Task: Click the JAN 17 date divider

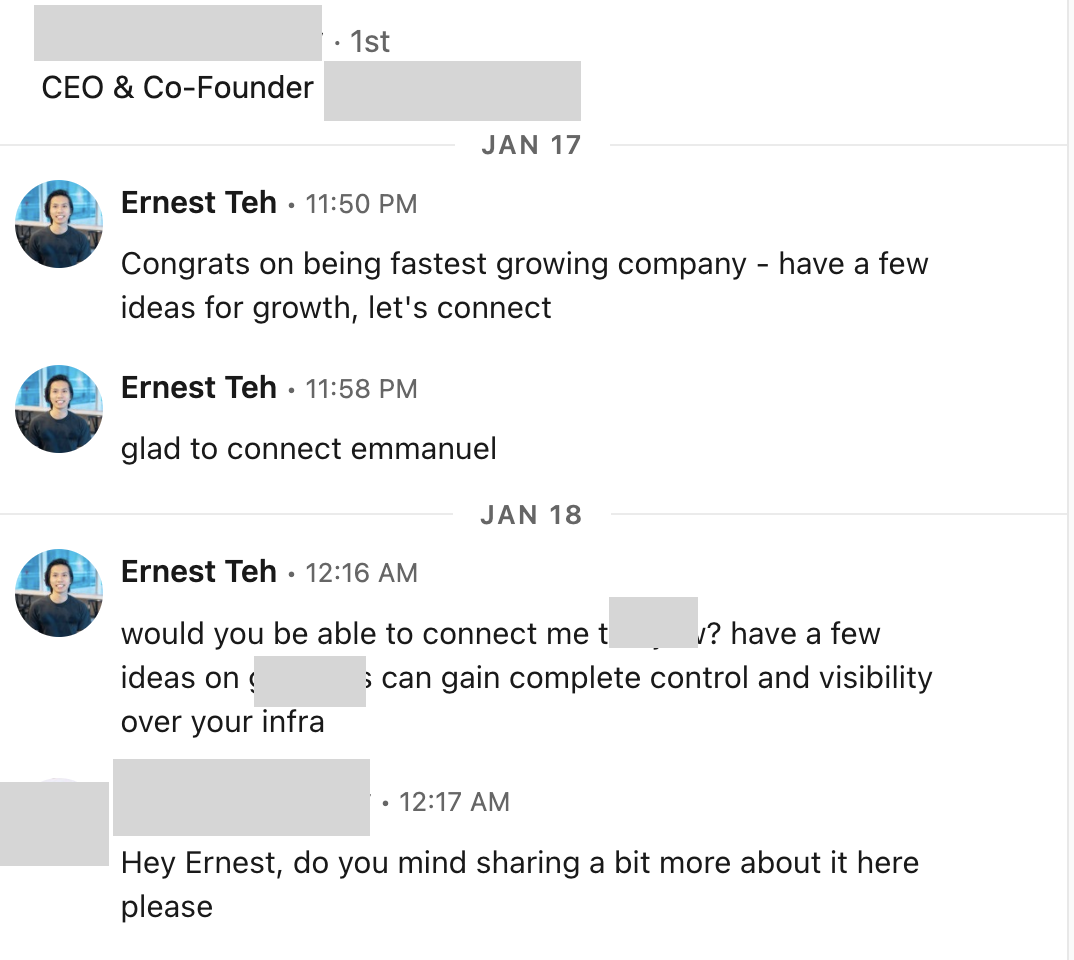Action: pyautogui.click(x=529, y=145)
